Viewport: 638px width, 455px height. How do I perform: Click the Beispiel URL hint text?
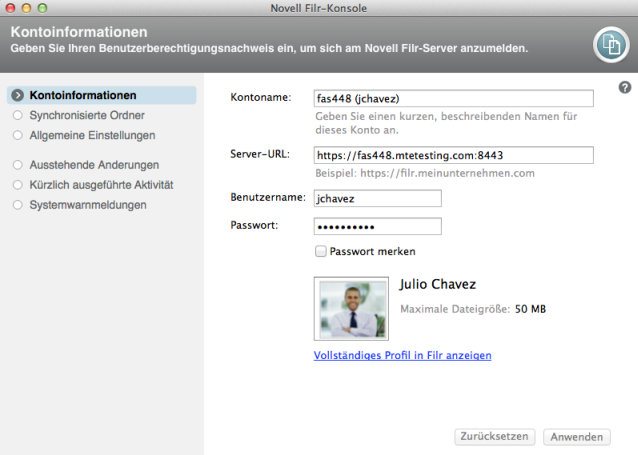(425, 173)
